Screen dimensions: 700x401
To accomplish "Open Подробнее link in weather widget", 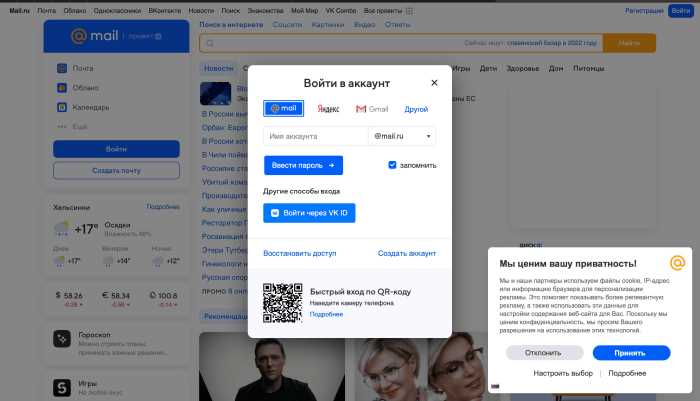I will pos(163,207).
